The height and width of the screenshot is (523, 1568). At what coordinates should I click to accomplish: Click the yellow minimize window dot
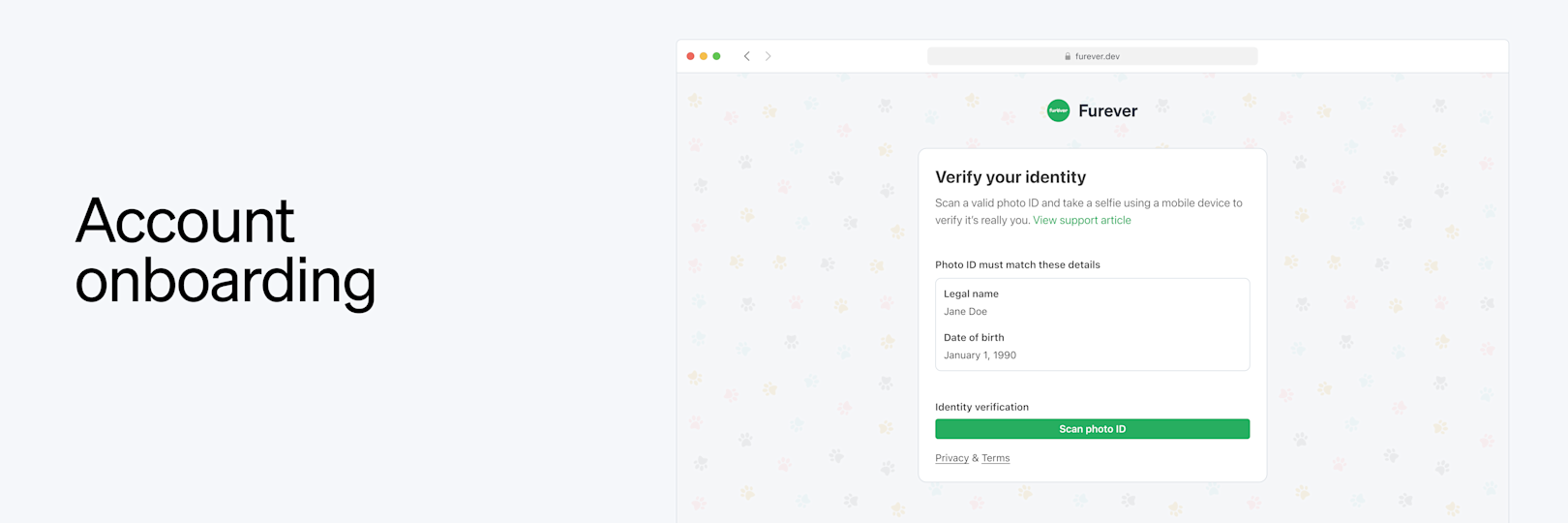click(704, 56)
